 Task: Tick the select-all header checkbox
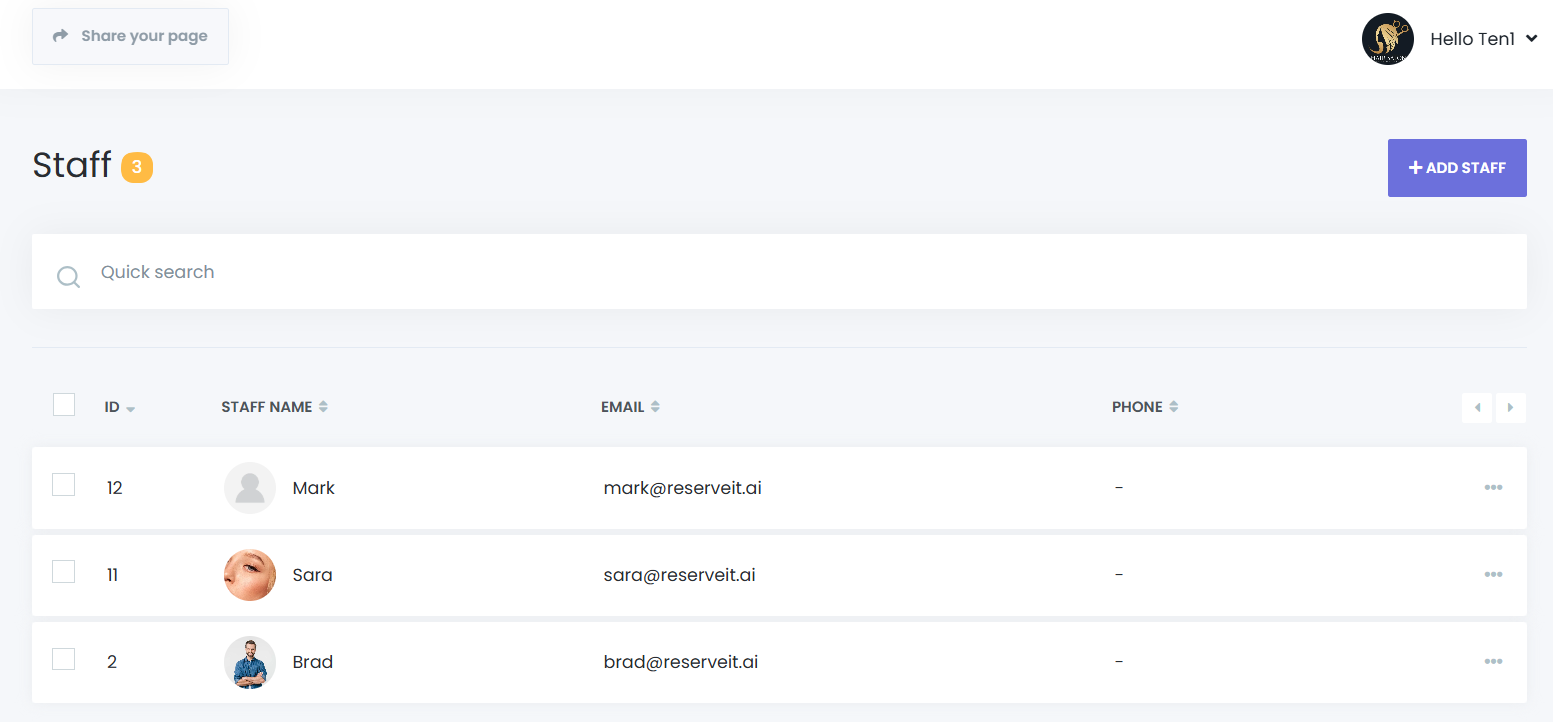[x=64, y=404]
